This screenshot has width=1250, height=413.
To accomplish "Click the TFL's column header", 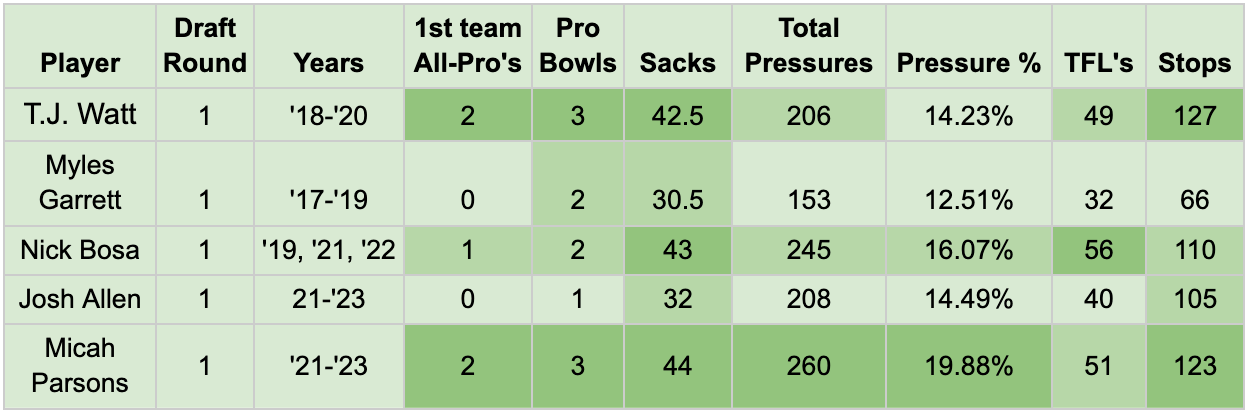I will pyautogui.click(x=1099, y=63).
